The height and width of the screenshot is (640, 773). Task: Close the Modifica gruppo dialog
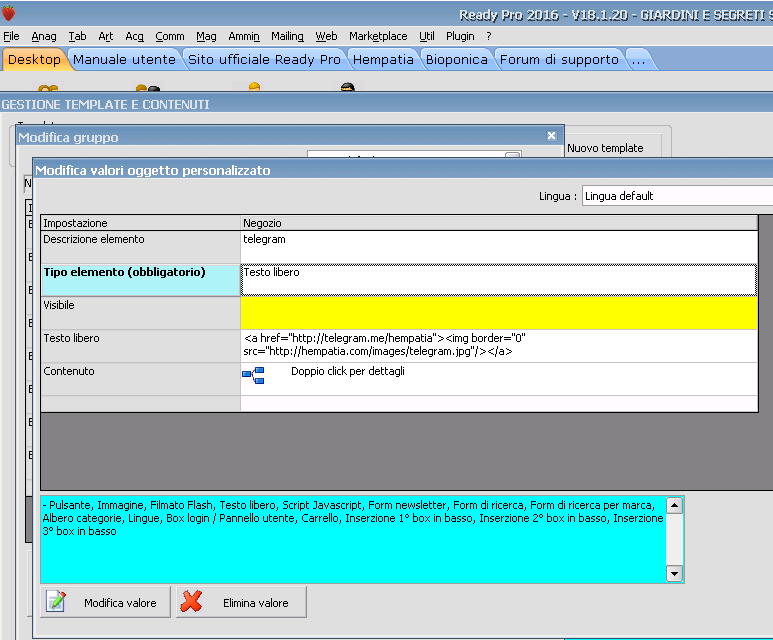point(551,136)
